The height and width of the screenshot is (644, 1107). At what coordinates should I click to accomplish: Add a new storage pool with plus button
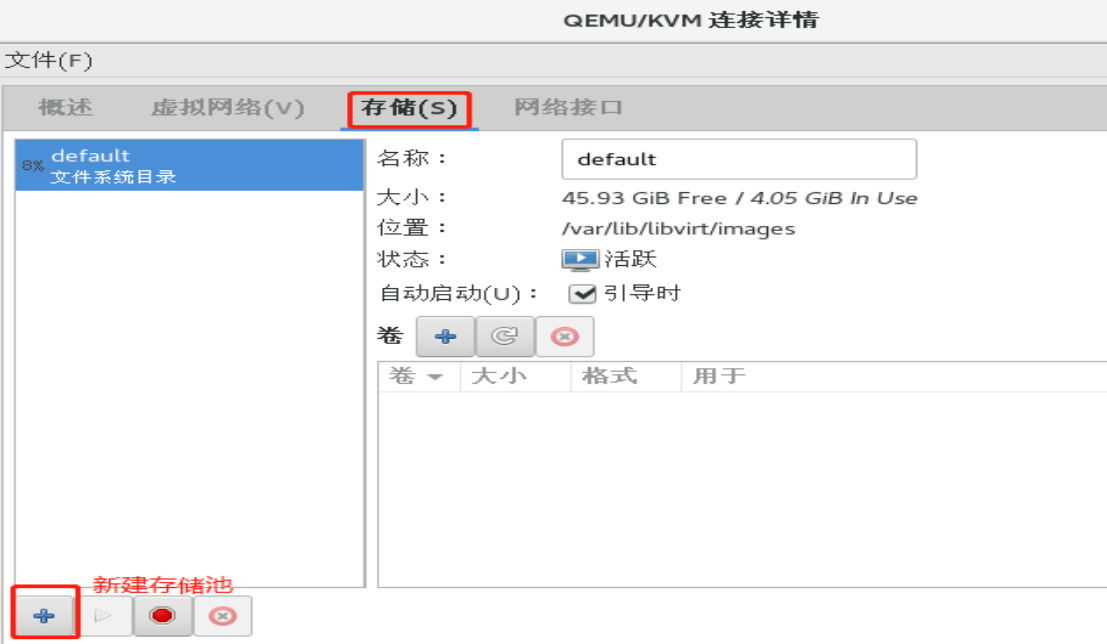point(44,616)
